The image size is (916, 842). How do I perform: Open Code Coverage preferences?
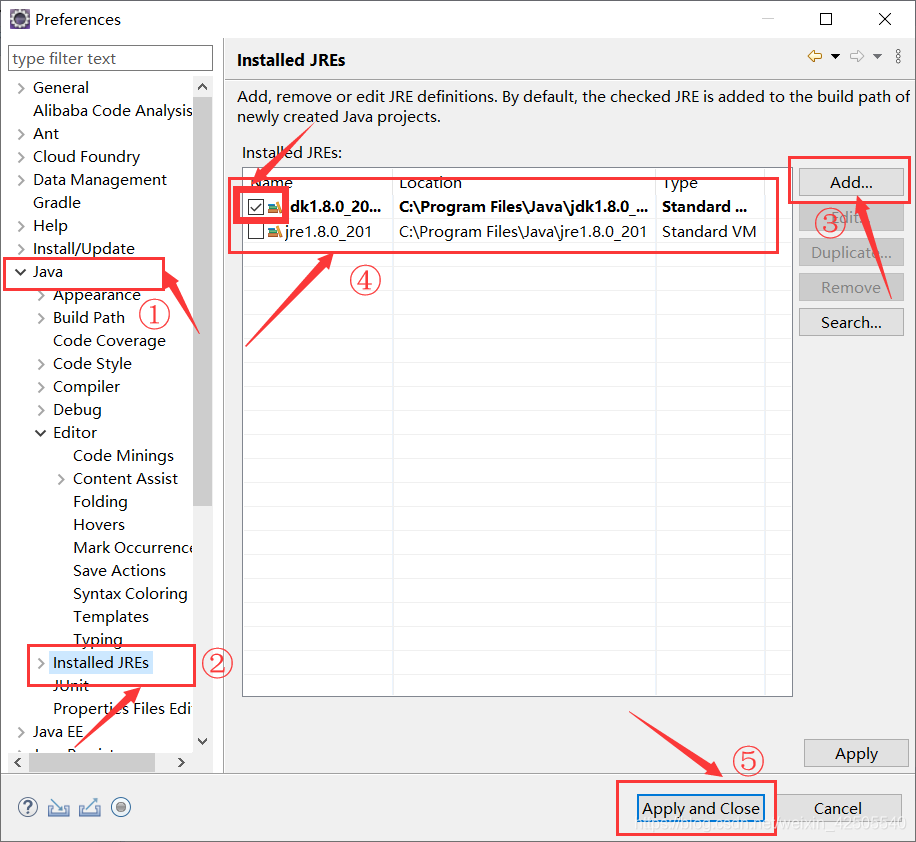point(109,341)
